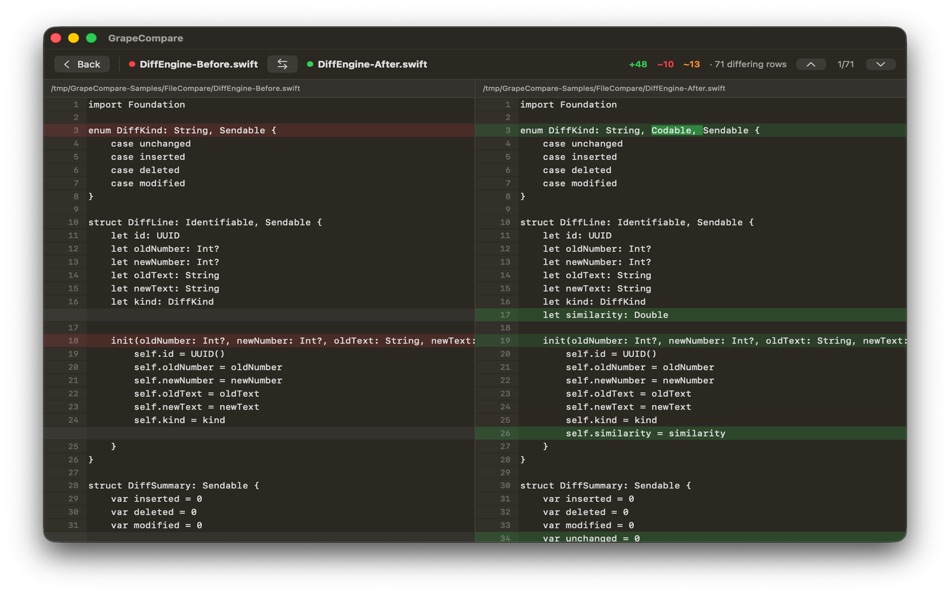Click 'import Foundation' in the right pane
This screenshot has height=594, width=950.
[x=568, y=105]
